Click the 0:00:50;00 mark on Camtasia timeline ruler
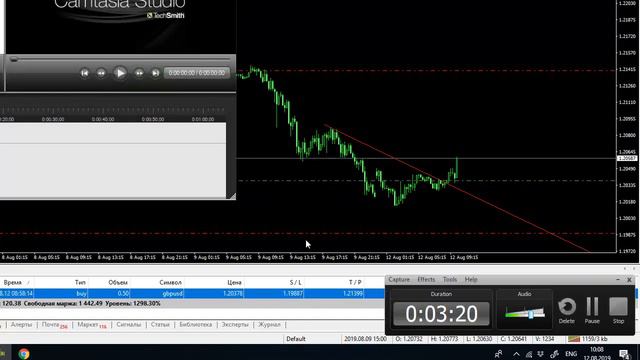640x360 pixels. tap(153, 119)
